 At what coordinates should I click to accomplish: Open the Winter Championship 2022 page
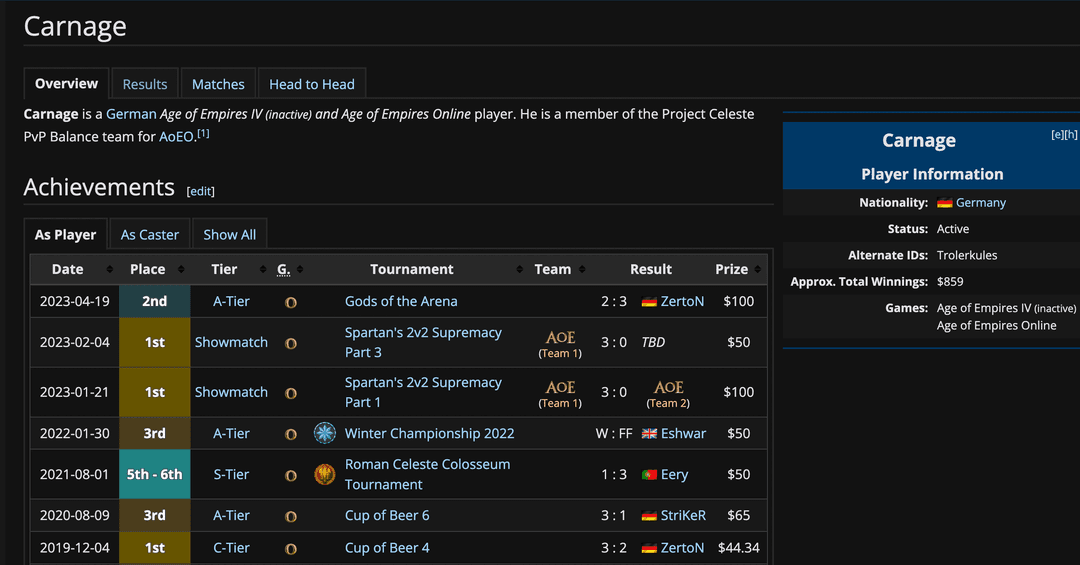(429, 433)
